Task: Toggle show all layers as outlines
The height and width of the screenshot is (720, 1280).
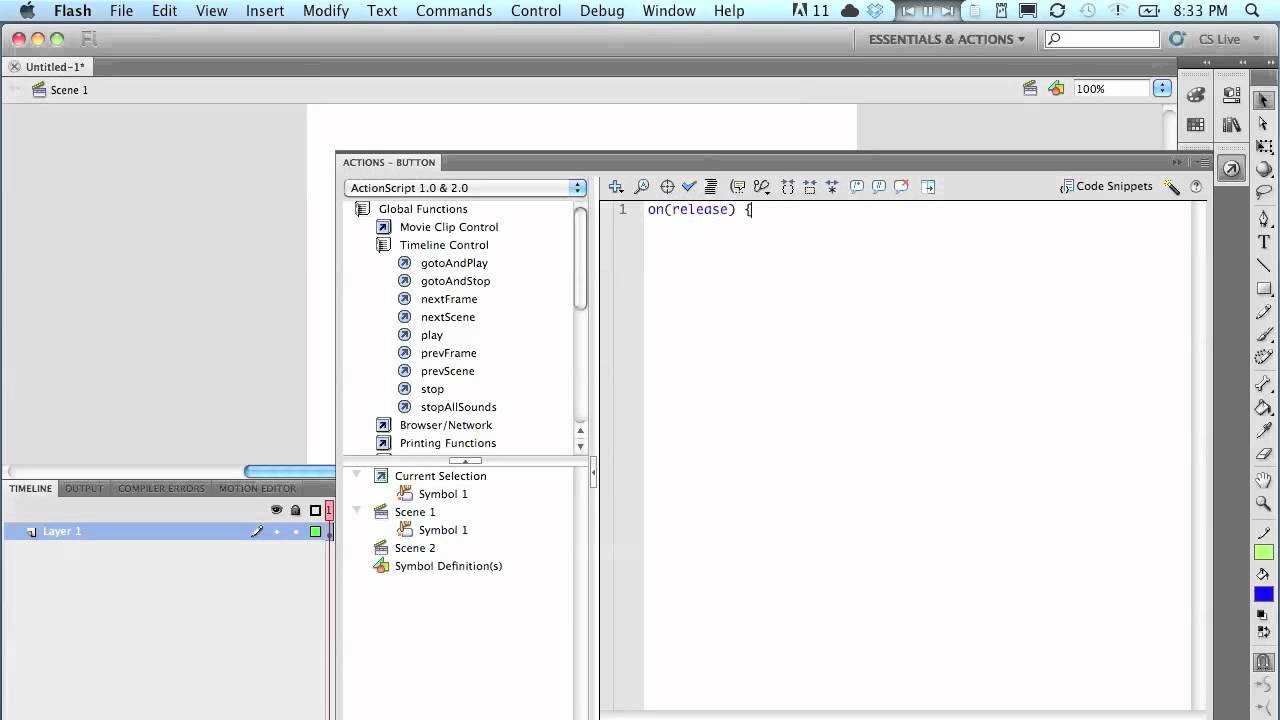Action: coord(315,510)
